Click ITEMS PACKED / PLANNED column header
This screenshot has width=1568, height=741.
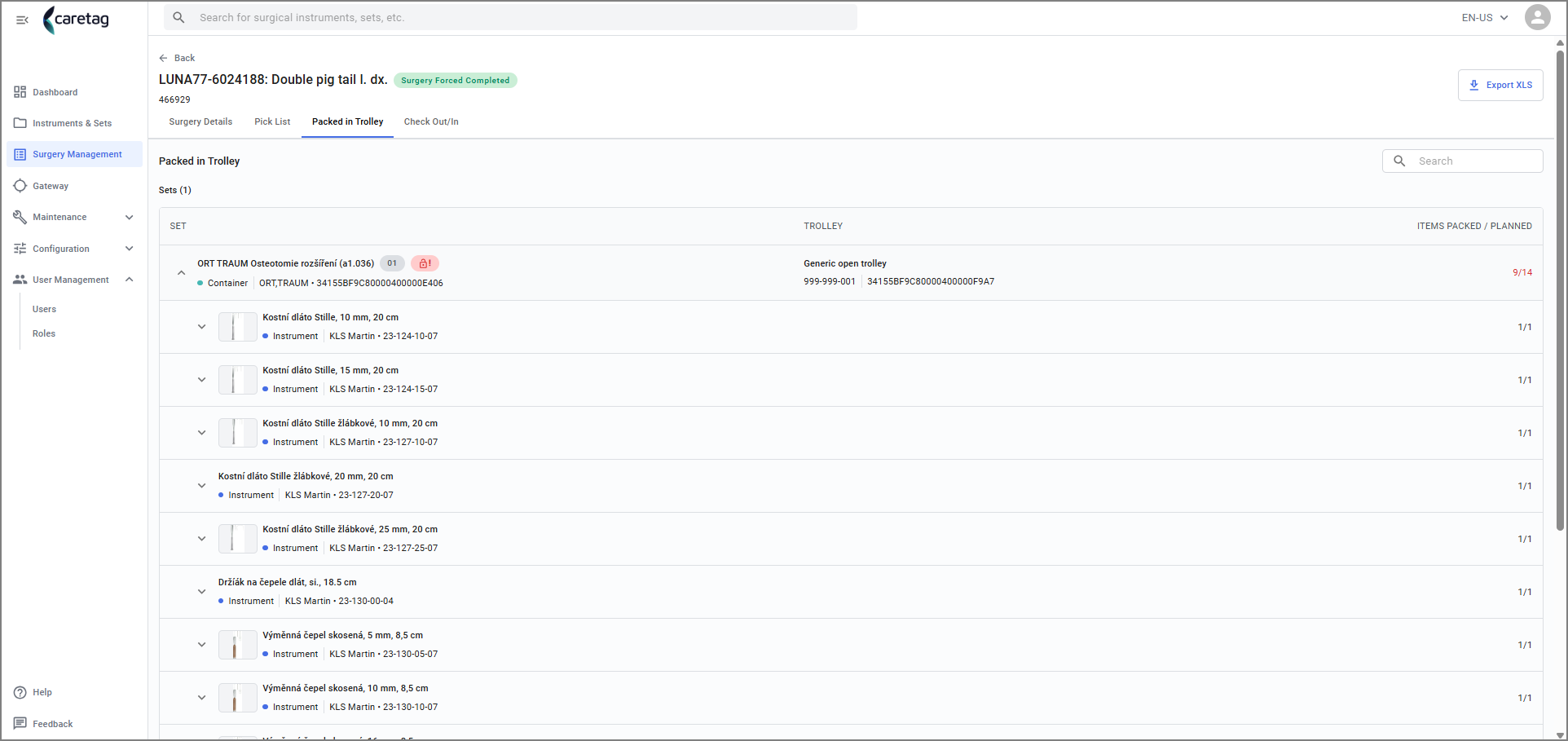click(1473, 226)
